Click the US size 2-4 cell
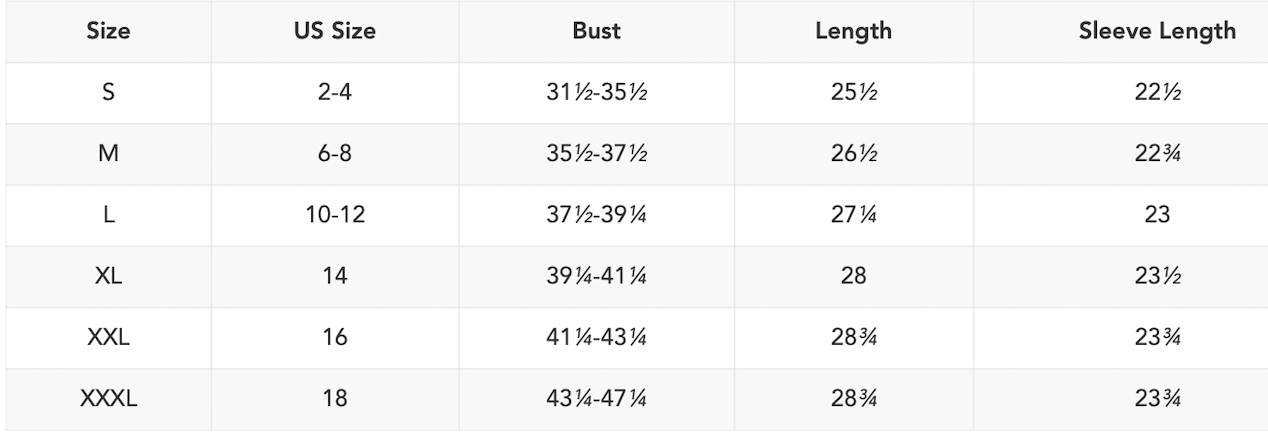This screenshot has width=1268, height=432. [x=335, y=93]
